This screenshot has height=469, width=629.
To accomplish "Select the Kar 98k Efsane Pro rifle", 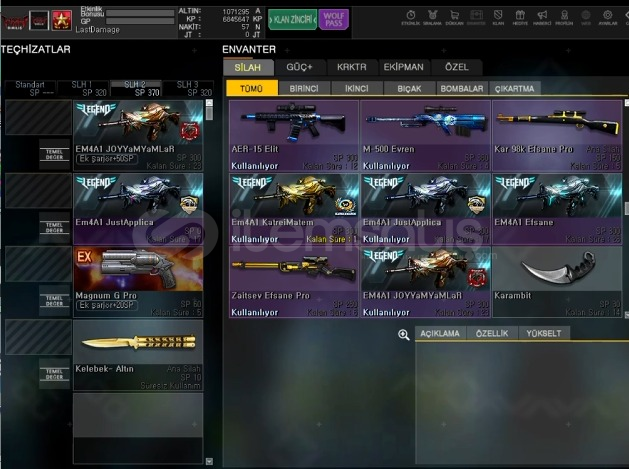I will [x=557, y=136].
